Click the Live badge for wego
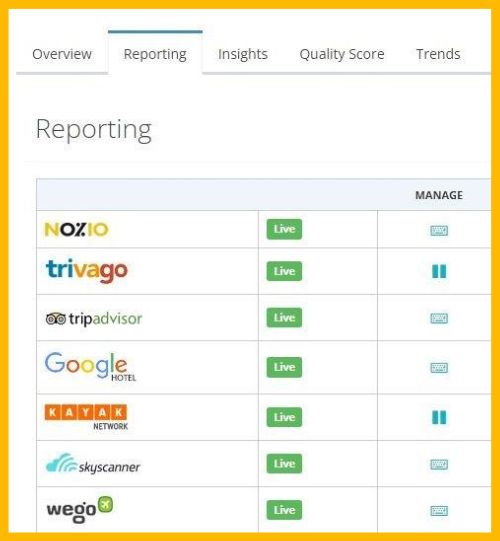The width and height of the screenshot is (500, 541). (284, 510)
